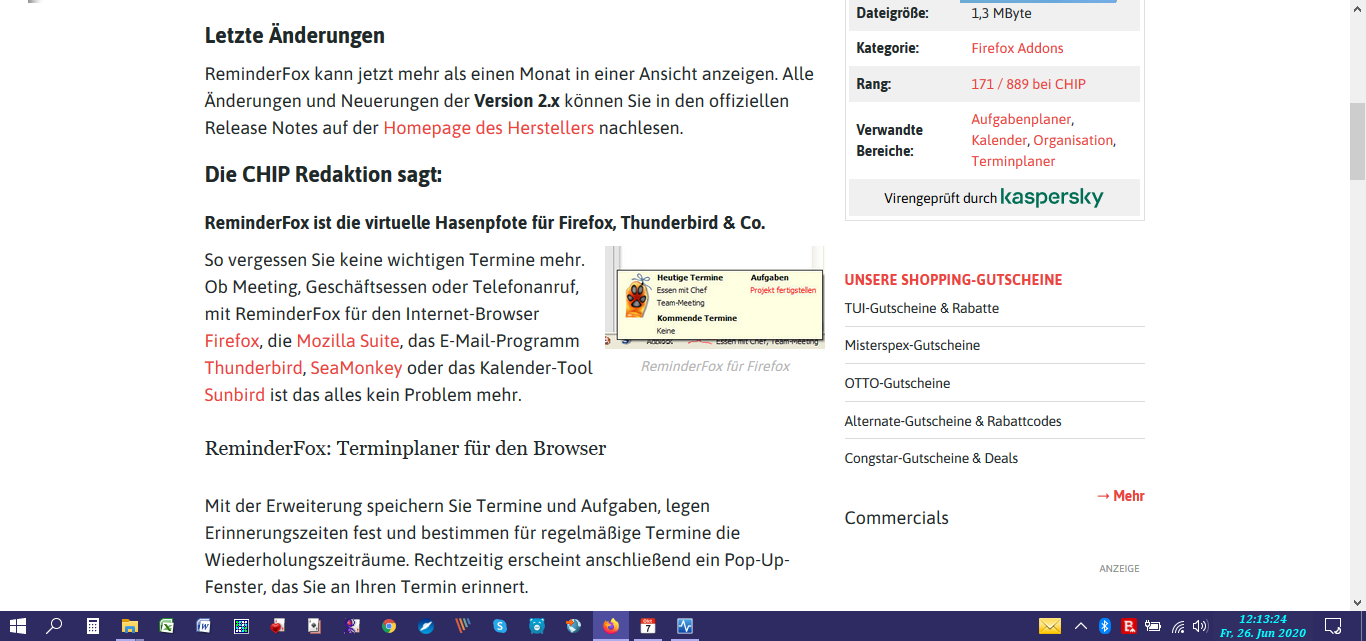Viewport: 1366px width, 641px height.
Task: Open the Organisation related link
Action: [x=1073, y=140]
